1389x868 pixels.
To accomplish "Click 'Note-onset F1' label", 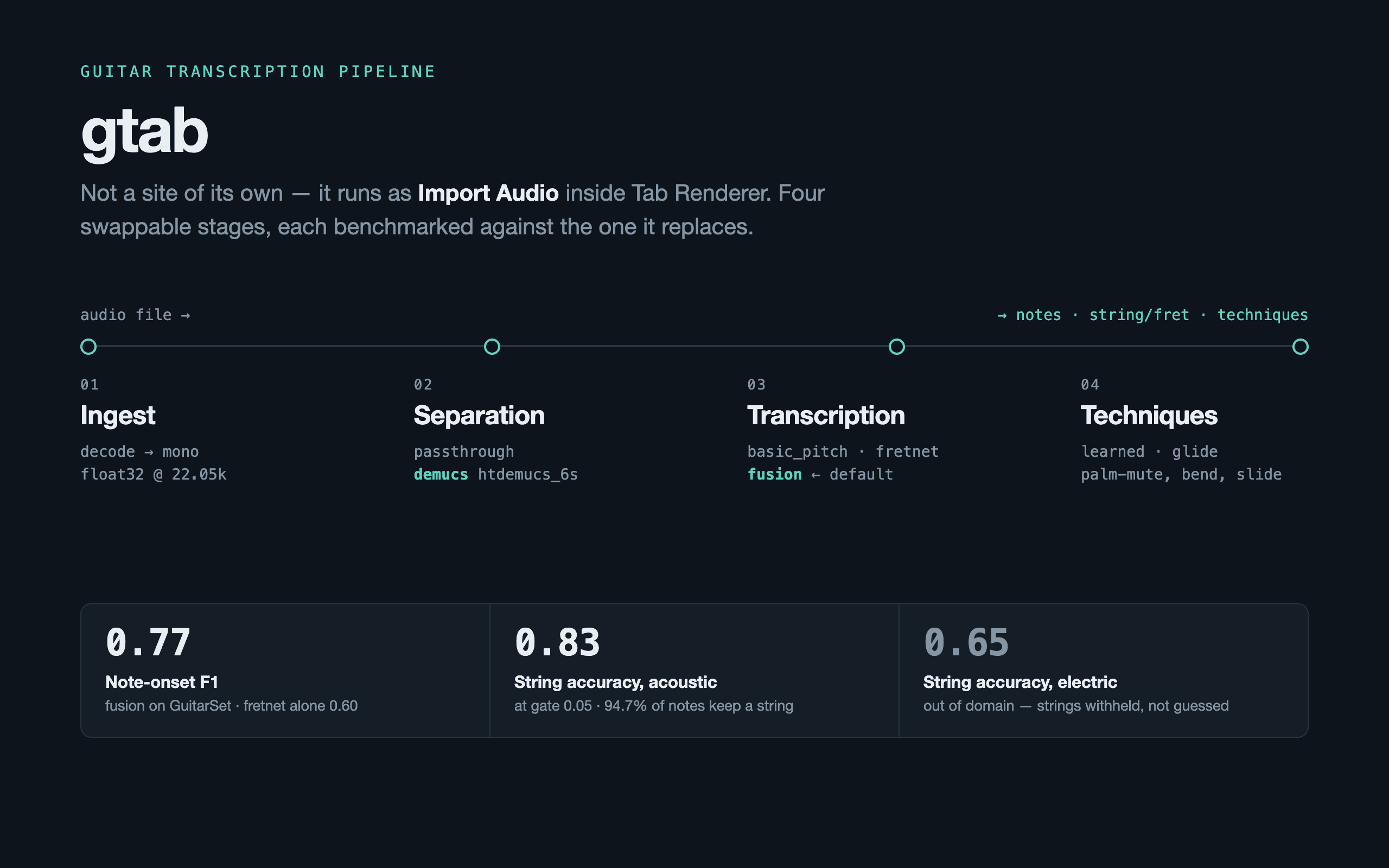I will 162,682.
